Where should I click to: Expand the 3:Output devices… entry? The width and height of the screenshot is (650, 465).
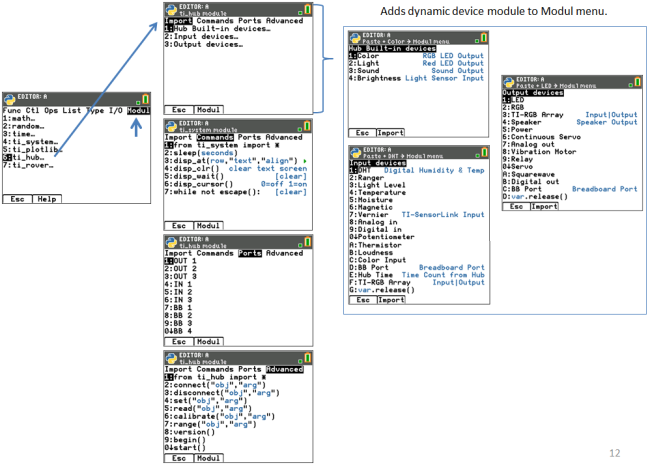208,45
